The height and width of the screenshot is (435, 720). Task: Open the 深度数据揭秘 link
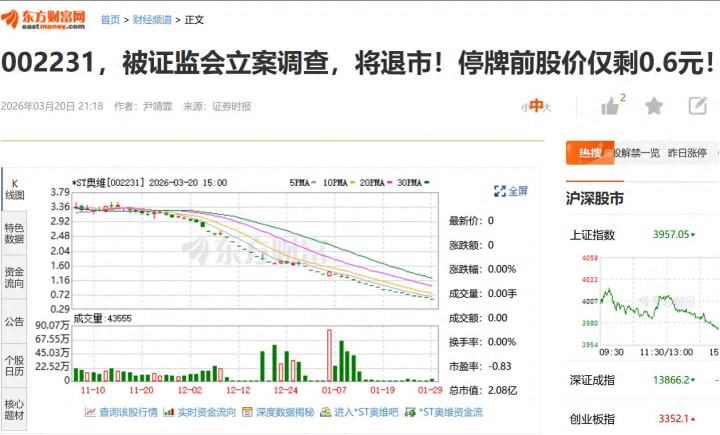point(285,412)
